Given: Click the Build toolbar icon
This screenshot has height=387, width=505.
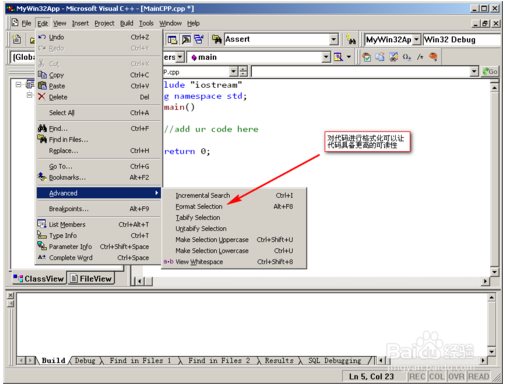Looking at the screenshot, I should (x=380, y=57).
